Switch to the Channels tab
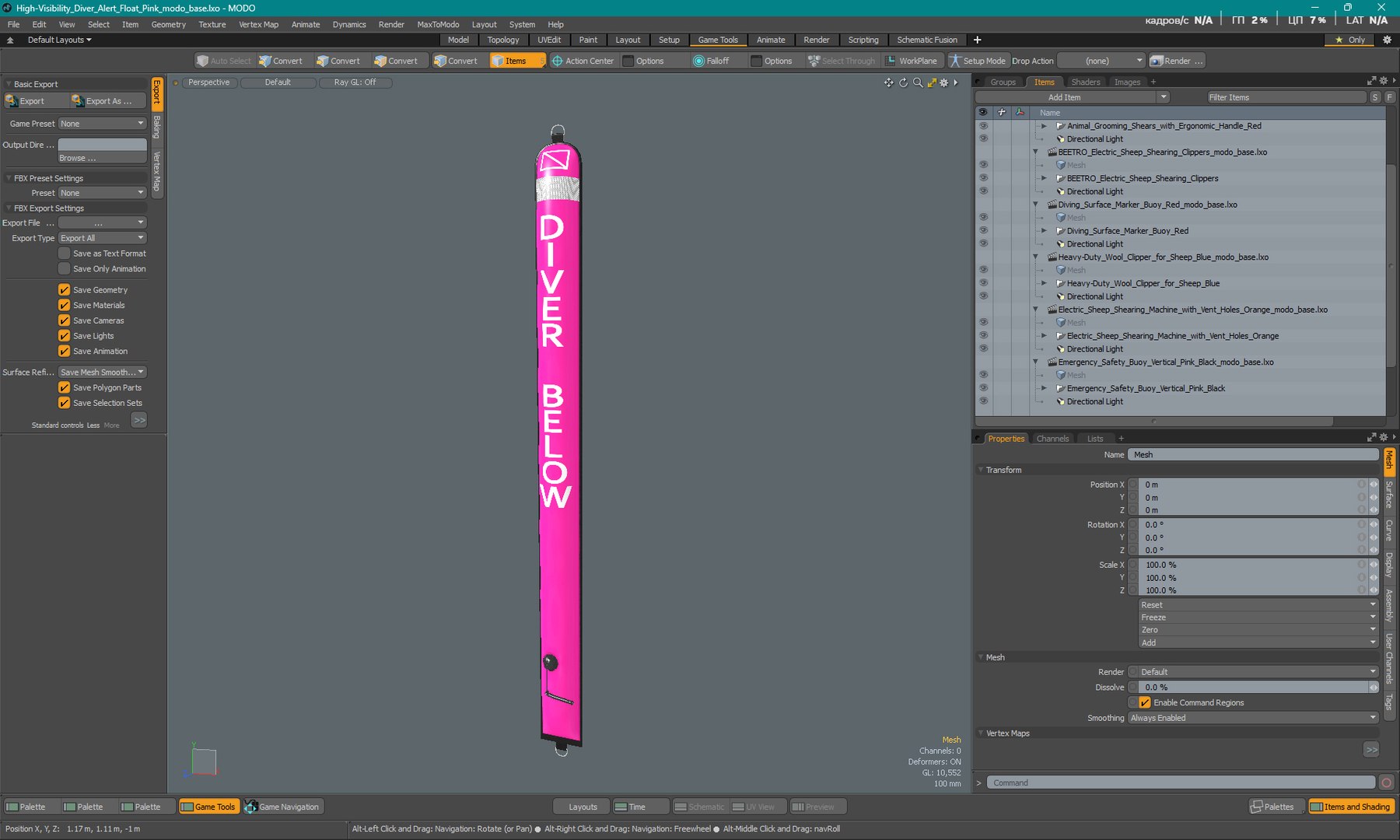Screen dimensions: 1400x840 [x=1052, y=439]
